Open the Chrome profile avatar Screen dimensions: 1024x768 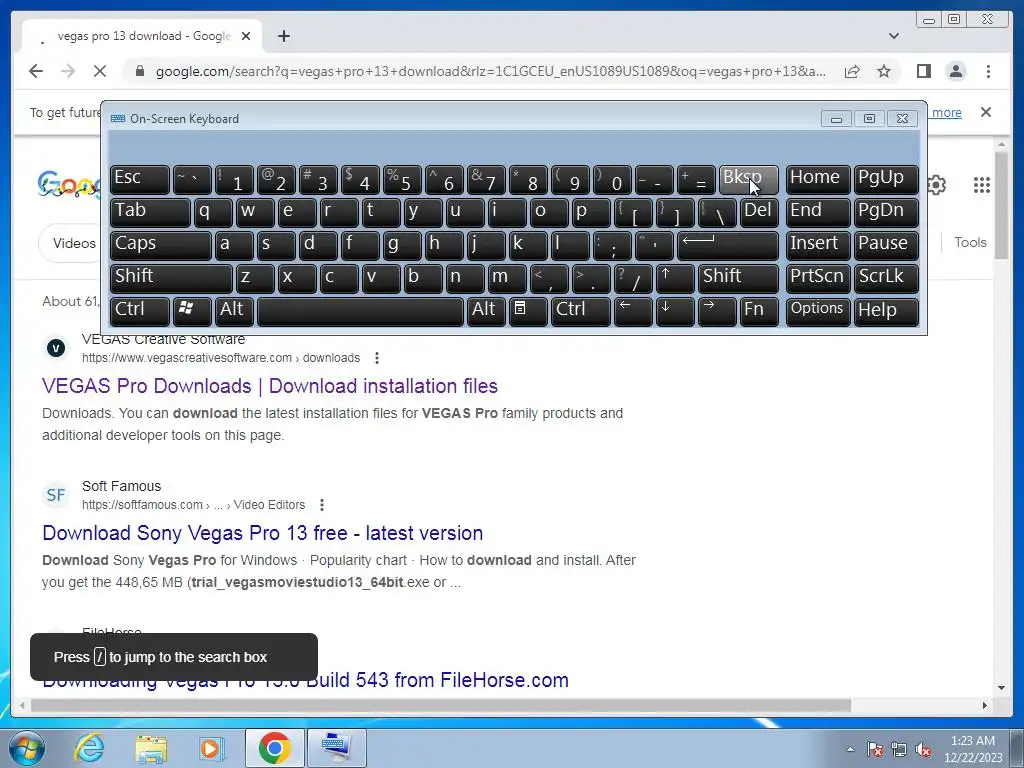(956, 71)
